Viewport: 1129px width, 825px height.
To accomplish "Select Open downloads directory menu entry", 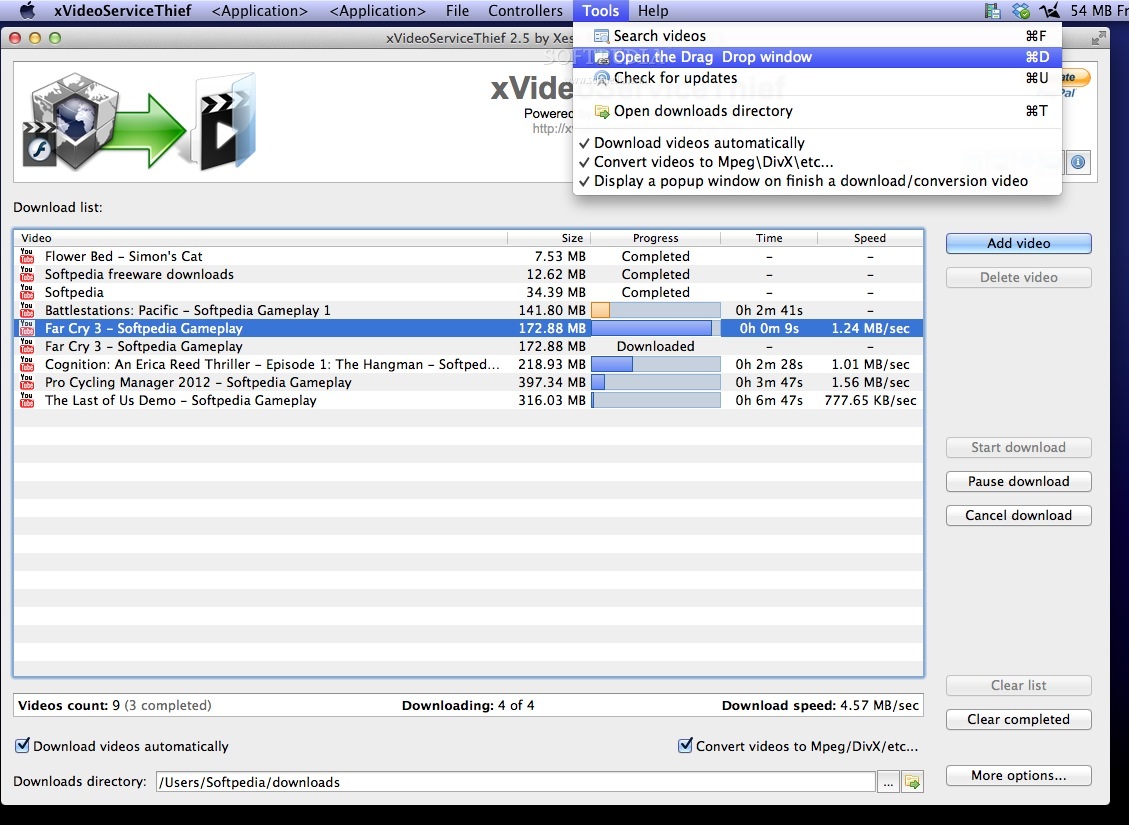I will (x=817, y=111).
